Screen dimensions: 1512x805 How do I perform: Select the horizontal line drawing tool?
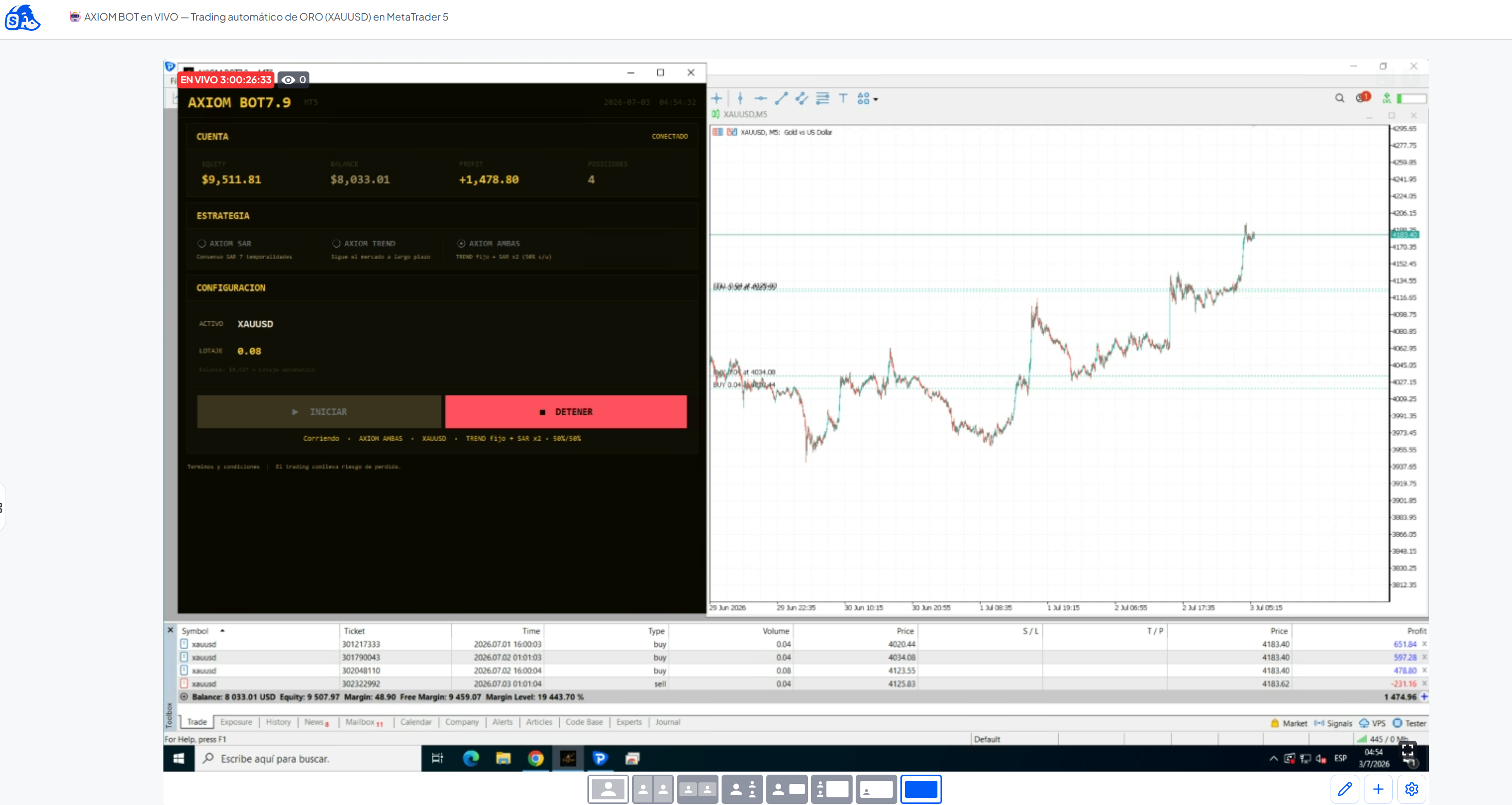tap(761, 99)
